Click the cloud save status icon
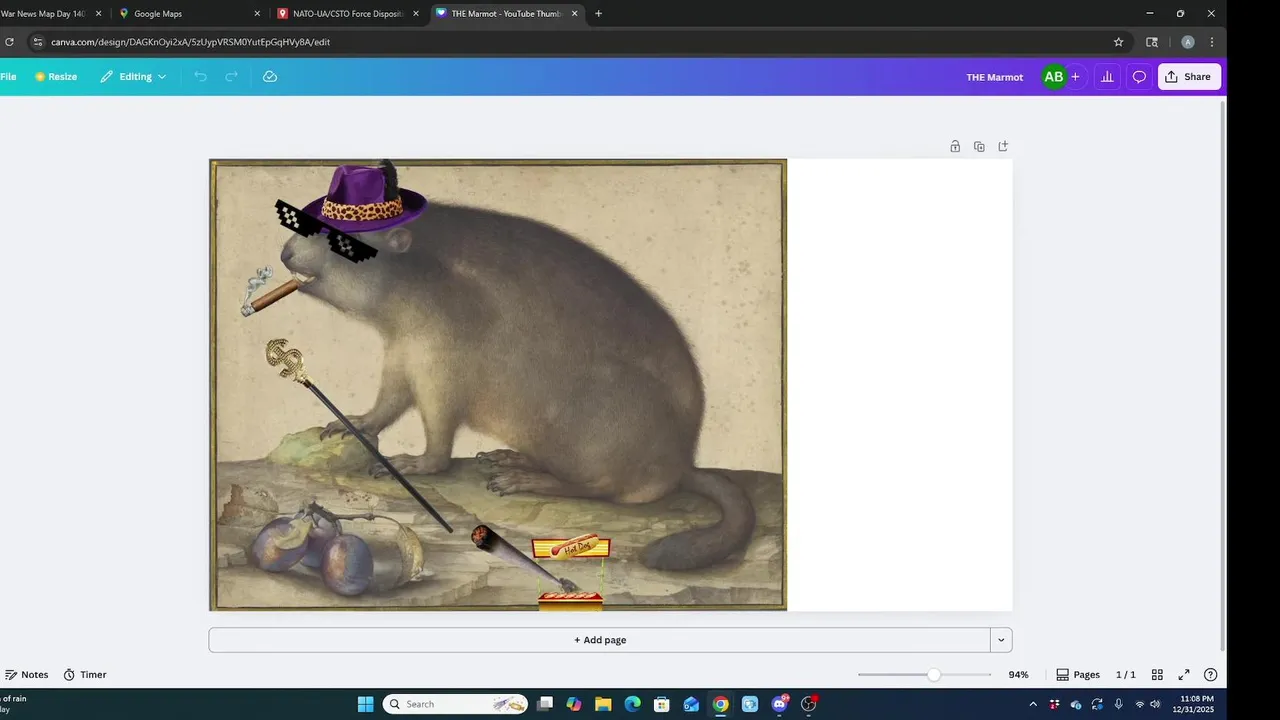This screenshot has height=720, width=1280. (x=270, y=77)
